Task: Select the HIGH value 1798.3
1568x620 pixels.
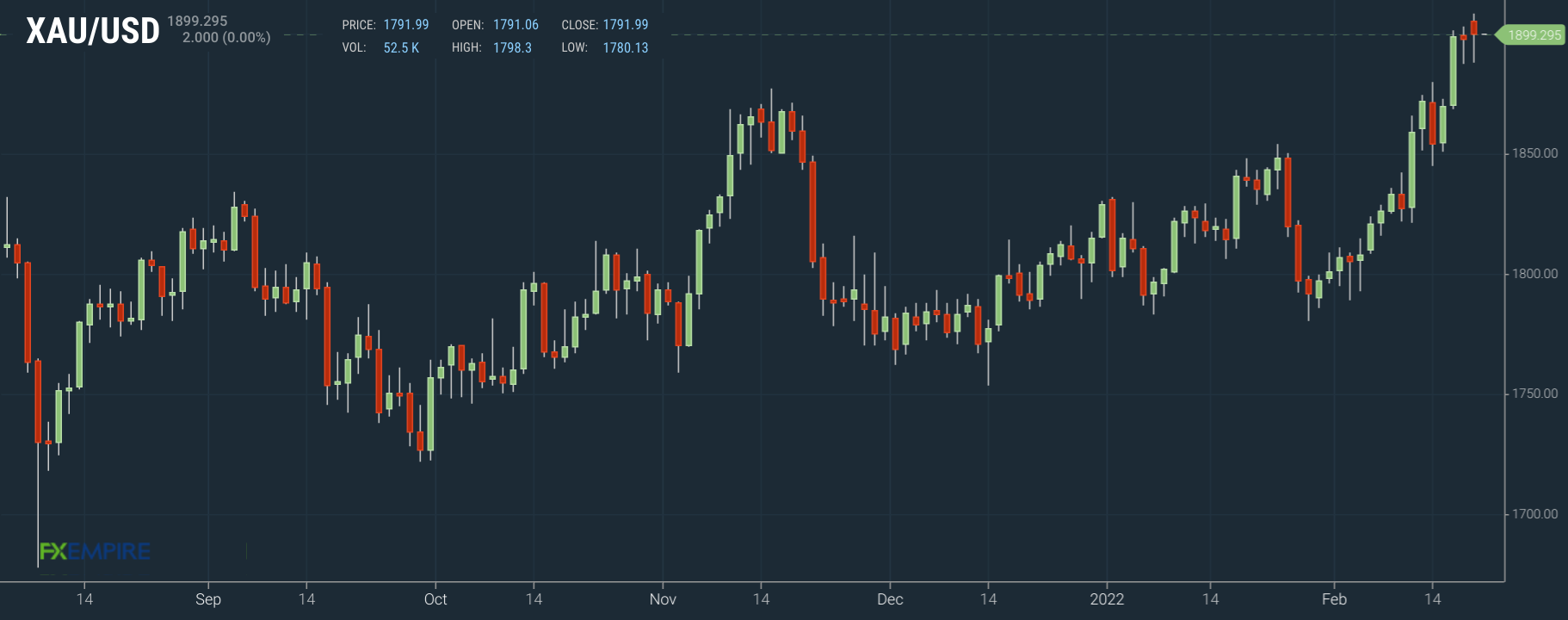Action: coord(512,48)
